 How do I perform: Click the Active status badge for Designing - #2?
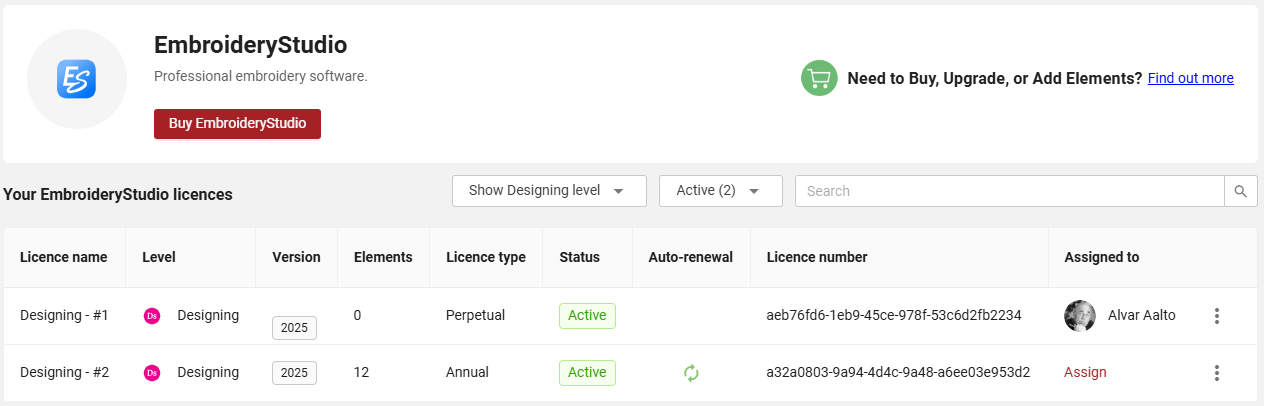point(587,372)
